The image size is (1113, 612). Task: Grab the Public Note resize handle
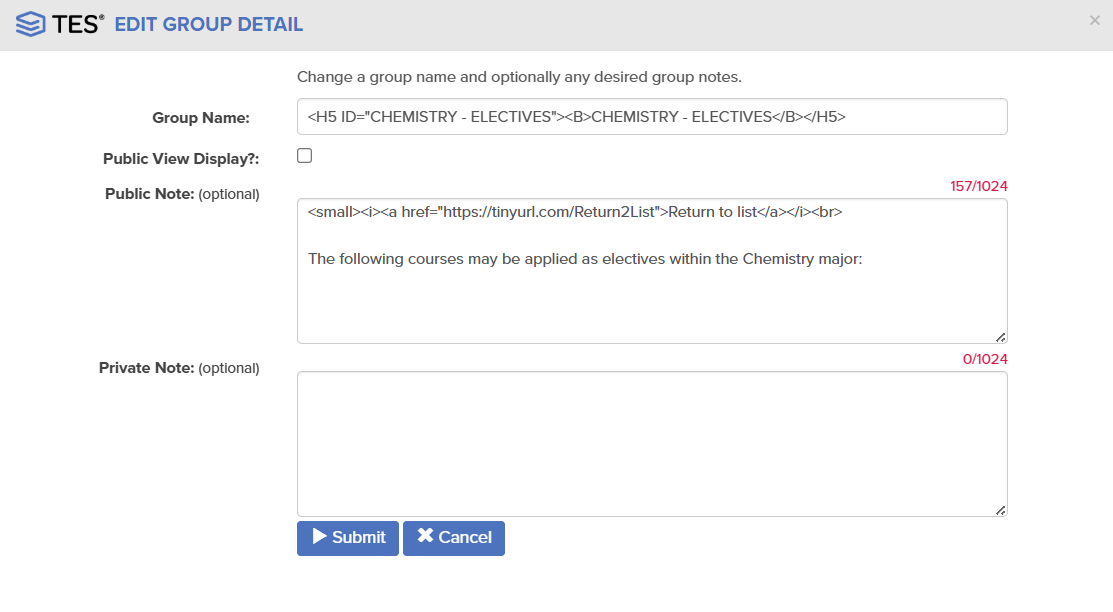pyautogui.click(x=1000, y=337)
